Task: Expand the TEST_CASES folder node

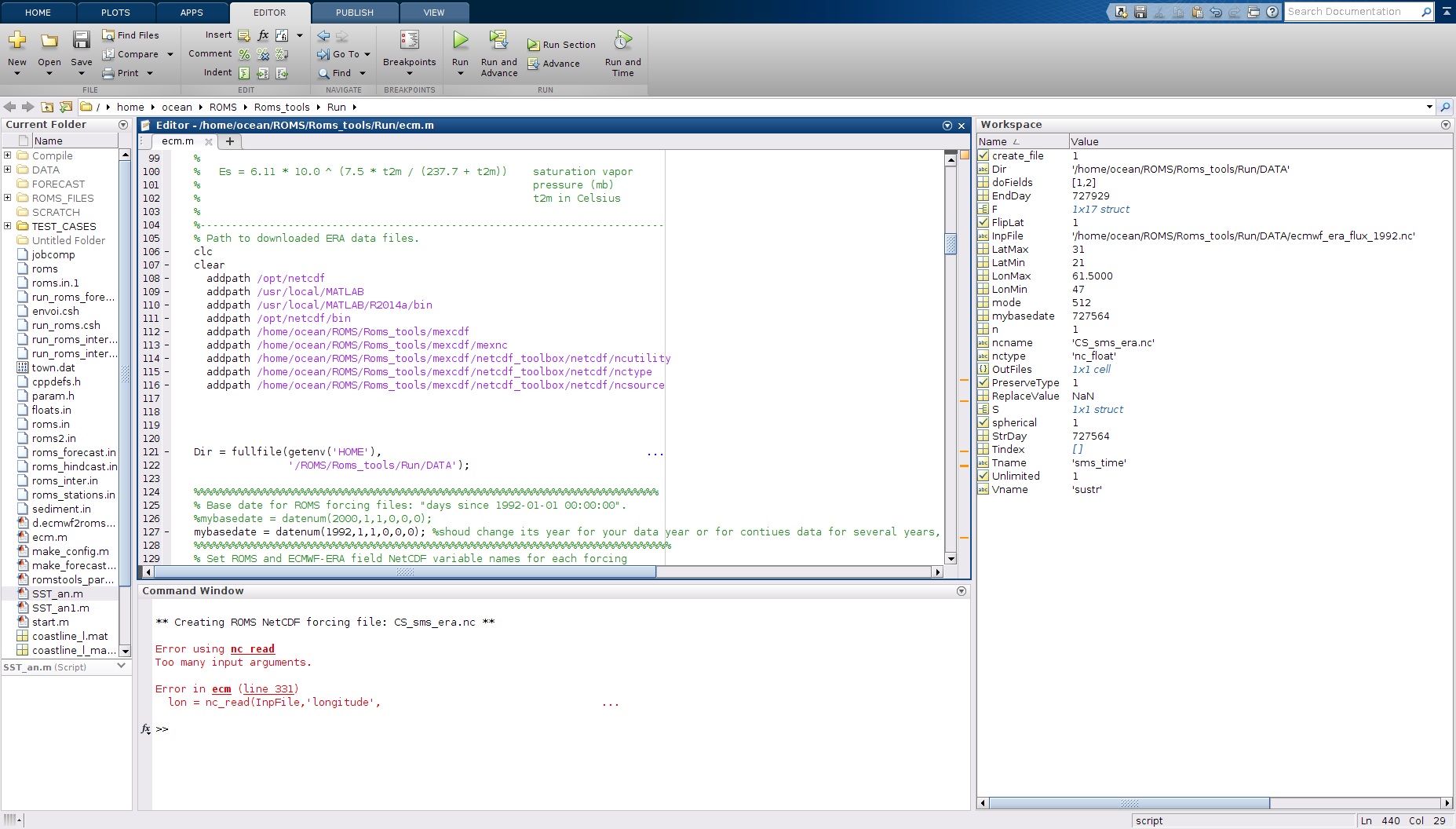Action: (x=8, y=226)
